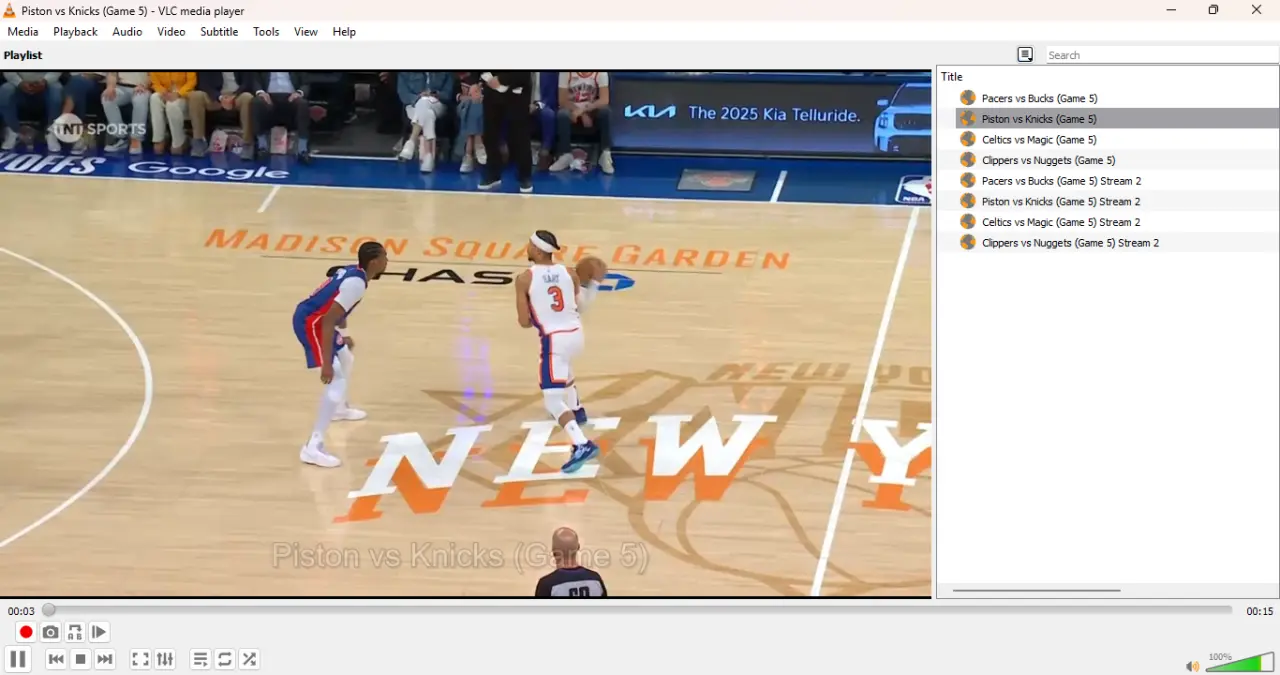This screenshot has width=1280, height=675.
Task: Toggle the playlist view button
Action: click(200, 659)
